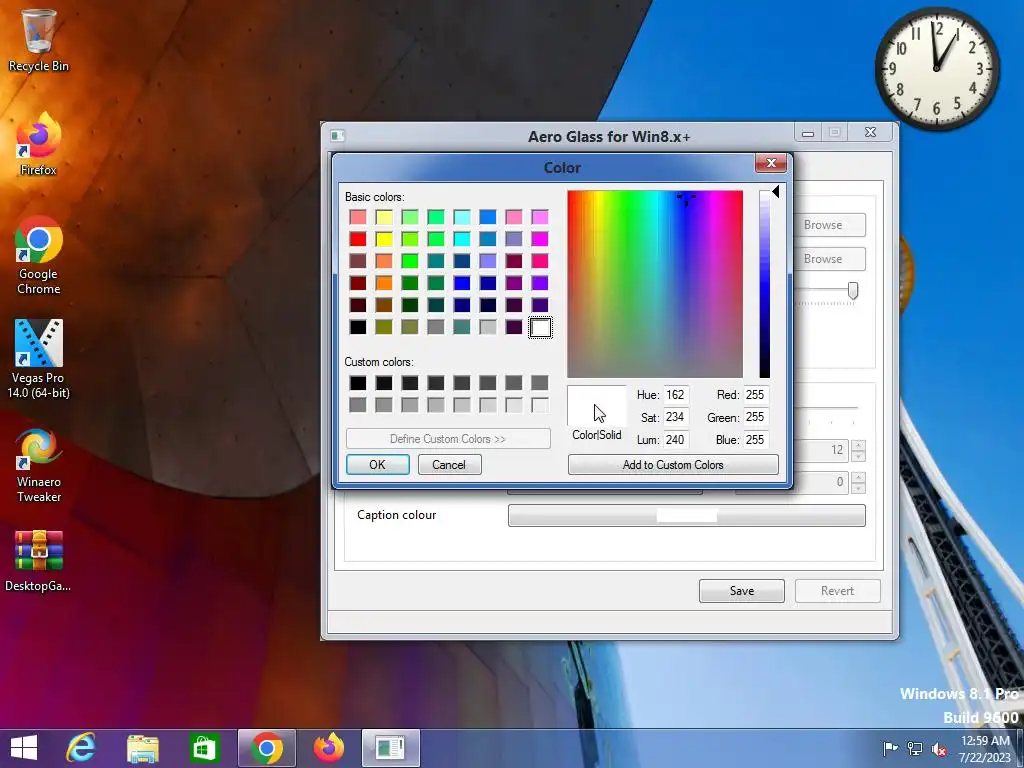Click the first Browse button in Aero Glass
This screenshot has width=1024, height=768.
click(829, 225)
